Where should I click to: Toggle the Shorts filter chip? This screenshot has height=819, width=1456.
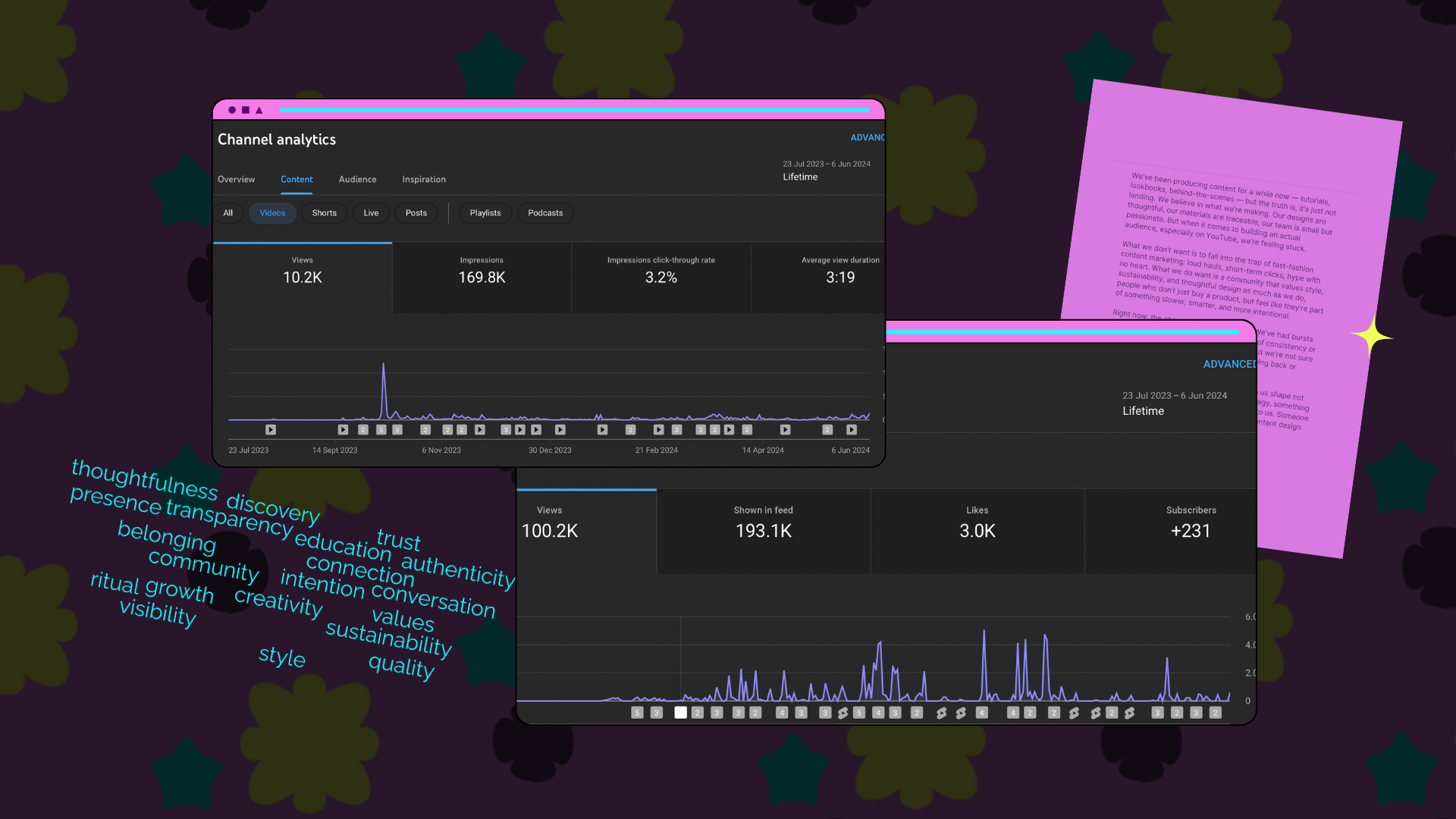pyautogui.click(x=324, y=213)
